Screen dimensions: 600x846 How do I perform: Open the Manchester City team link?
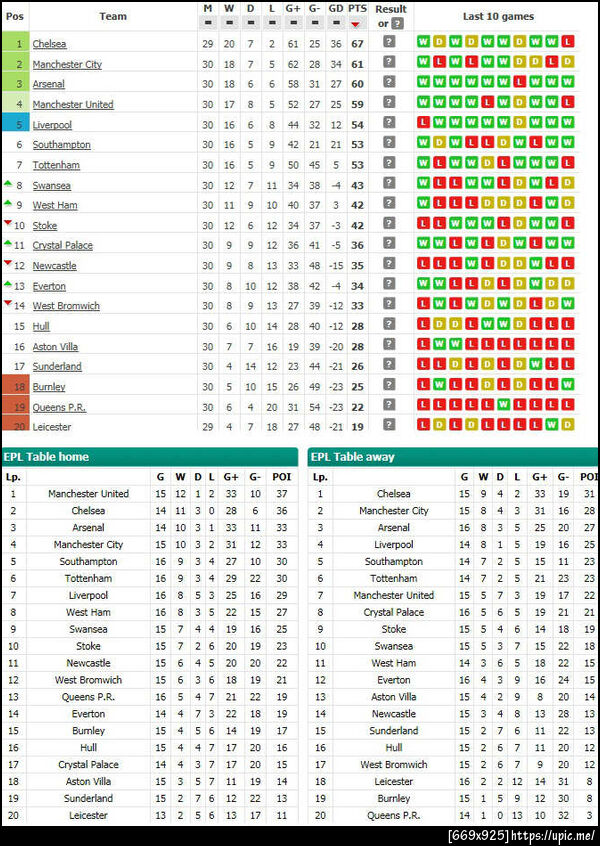point(67,64)
